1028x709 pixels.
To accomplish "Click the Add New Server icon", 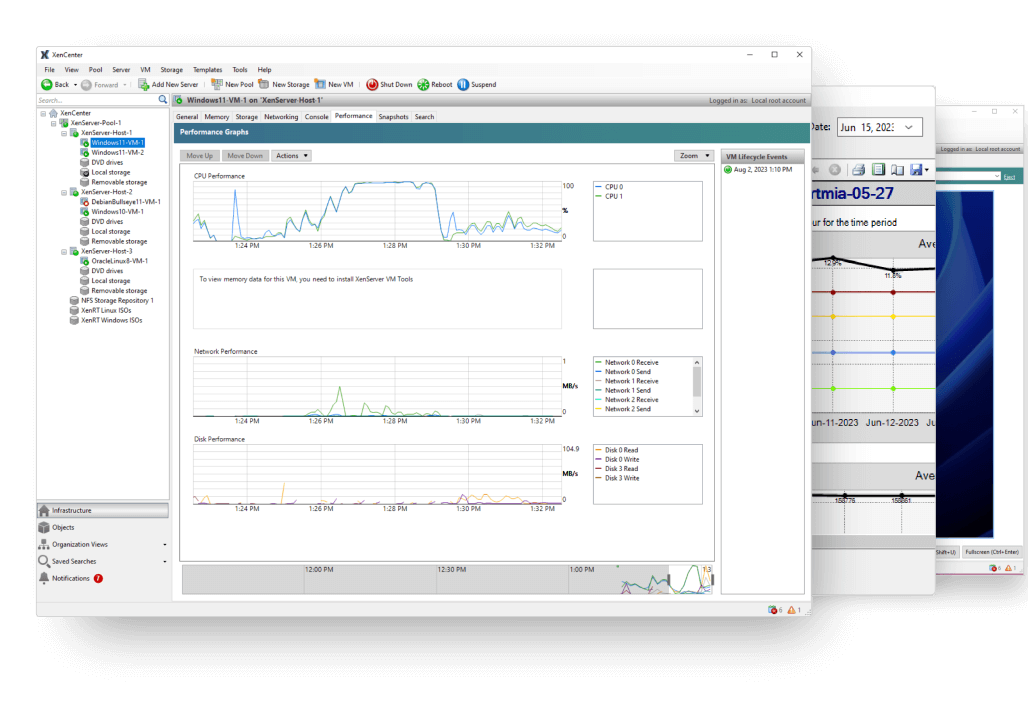I will (144, 85).
